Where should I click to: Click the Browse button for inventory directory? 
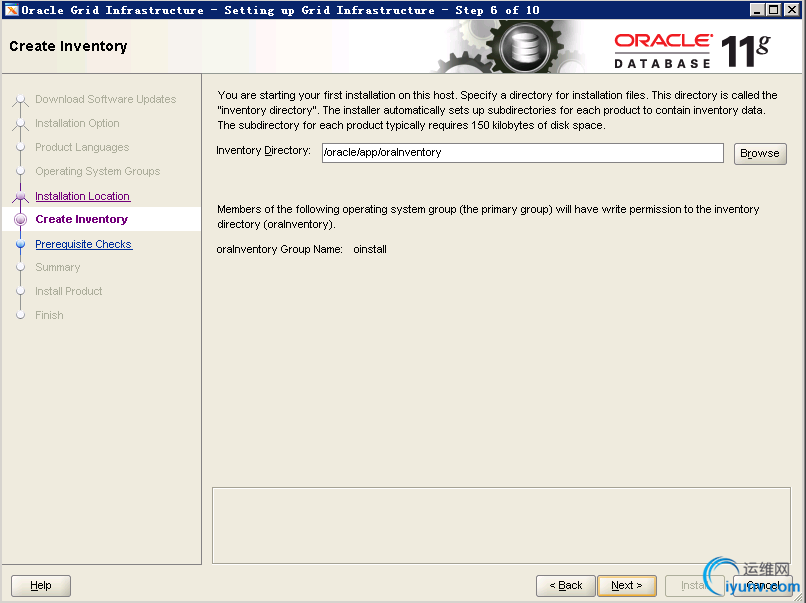tap(760, 153)
